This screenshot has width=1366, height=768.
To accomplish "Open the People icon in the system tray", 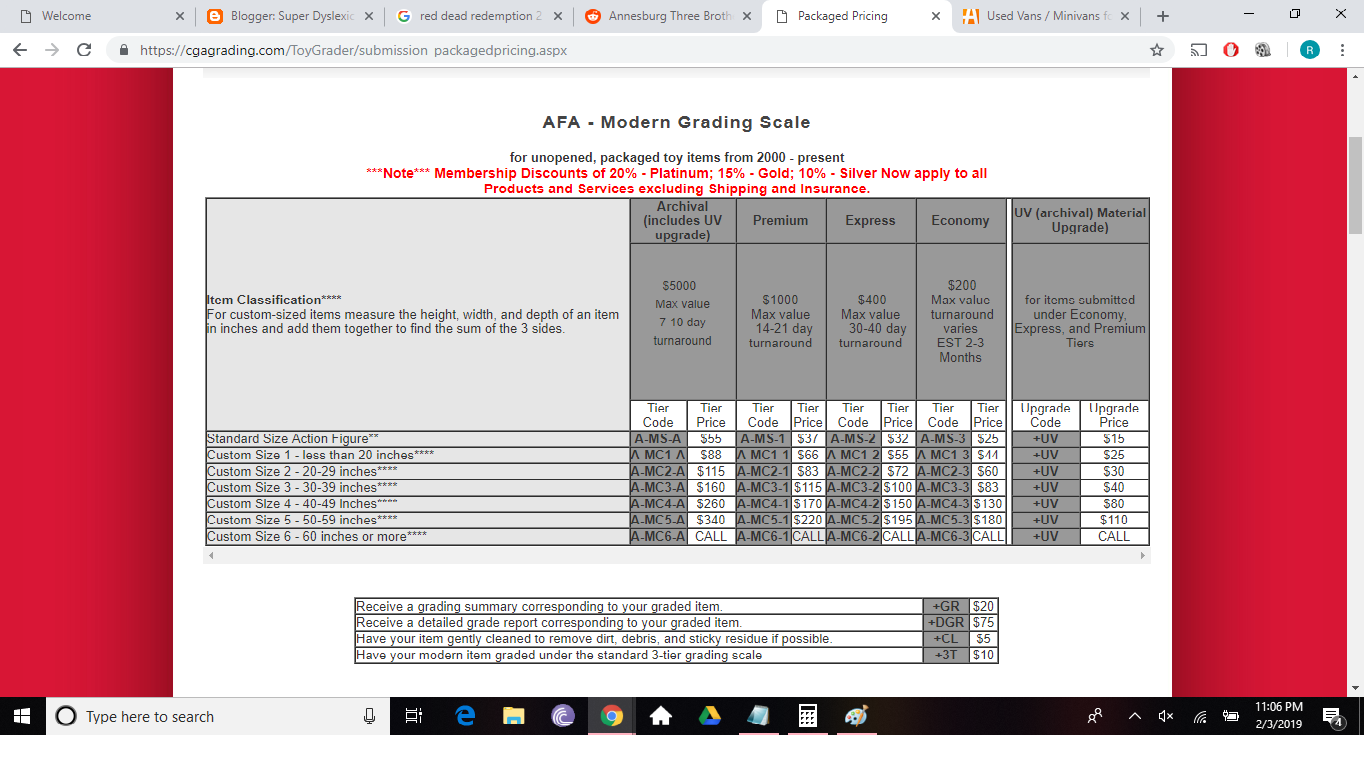I will coord(1095,716).
